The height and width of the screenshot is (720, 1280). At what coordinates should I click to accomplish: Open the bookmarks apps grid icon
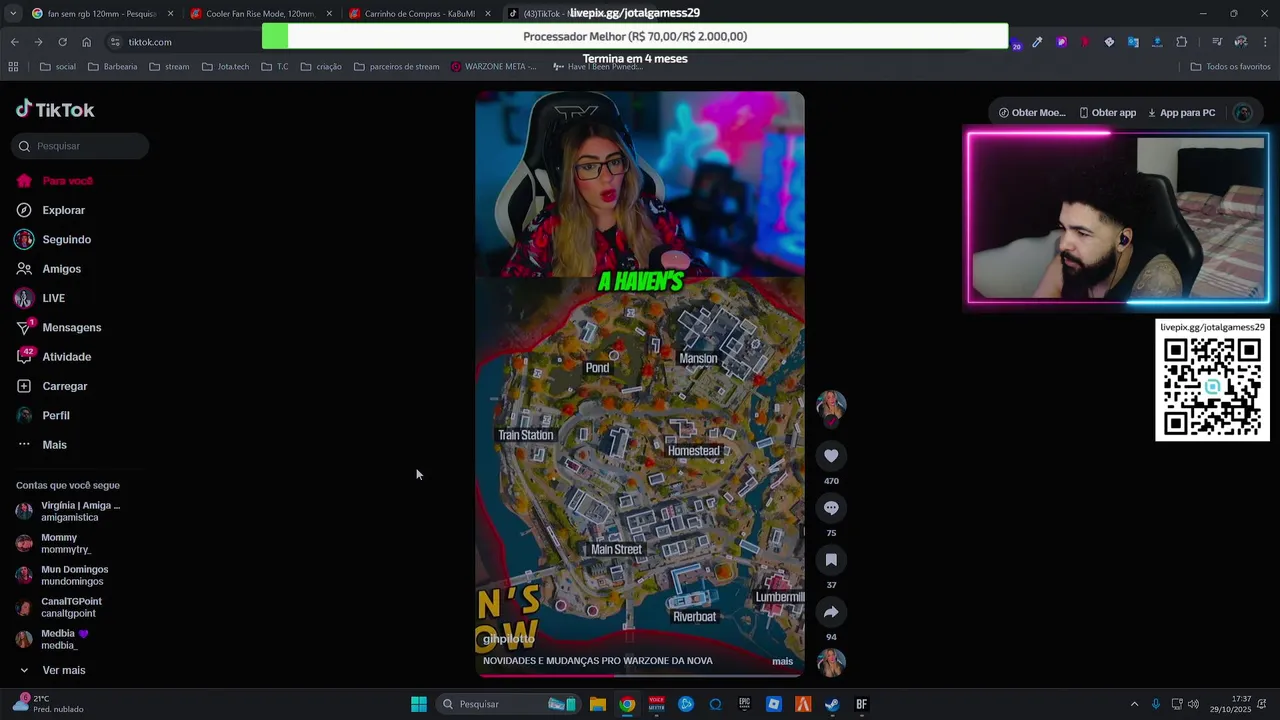[x=13, y=67]
